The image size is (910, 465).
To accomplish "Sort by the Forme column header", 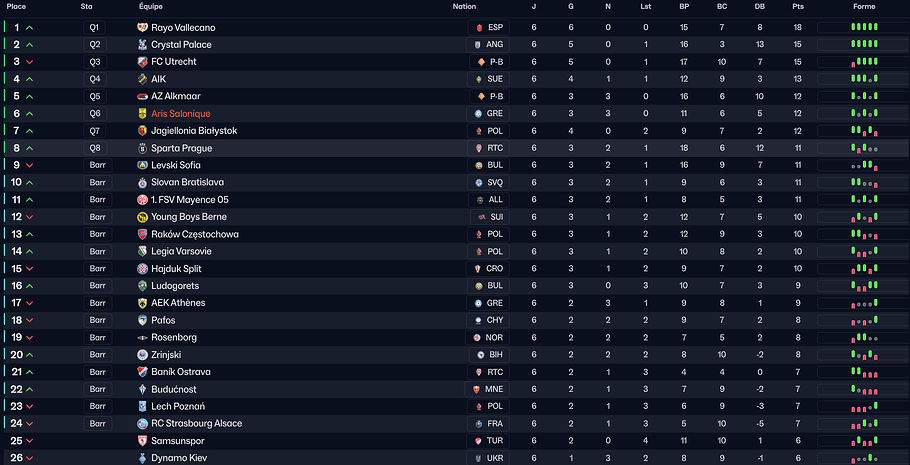I will point(864,6).
